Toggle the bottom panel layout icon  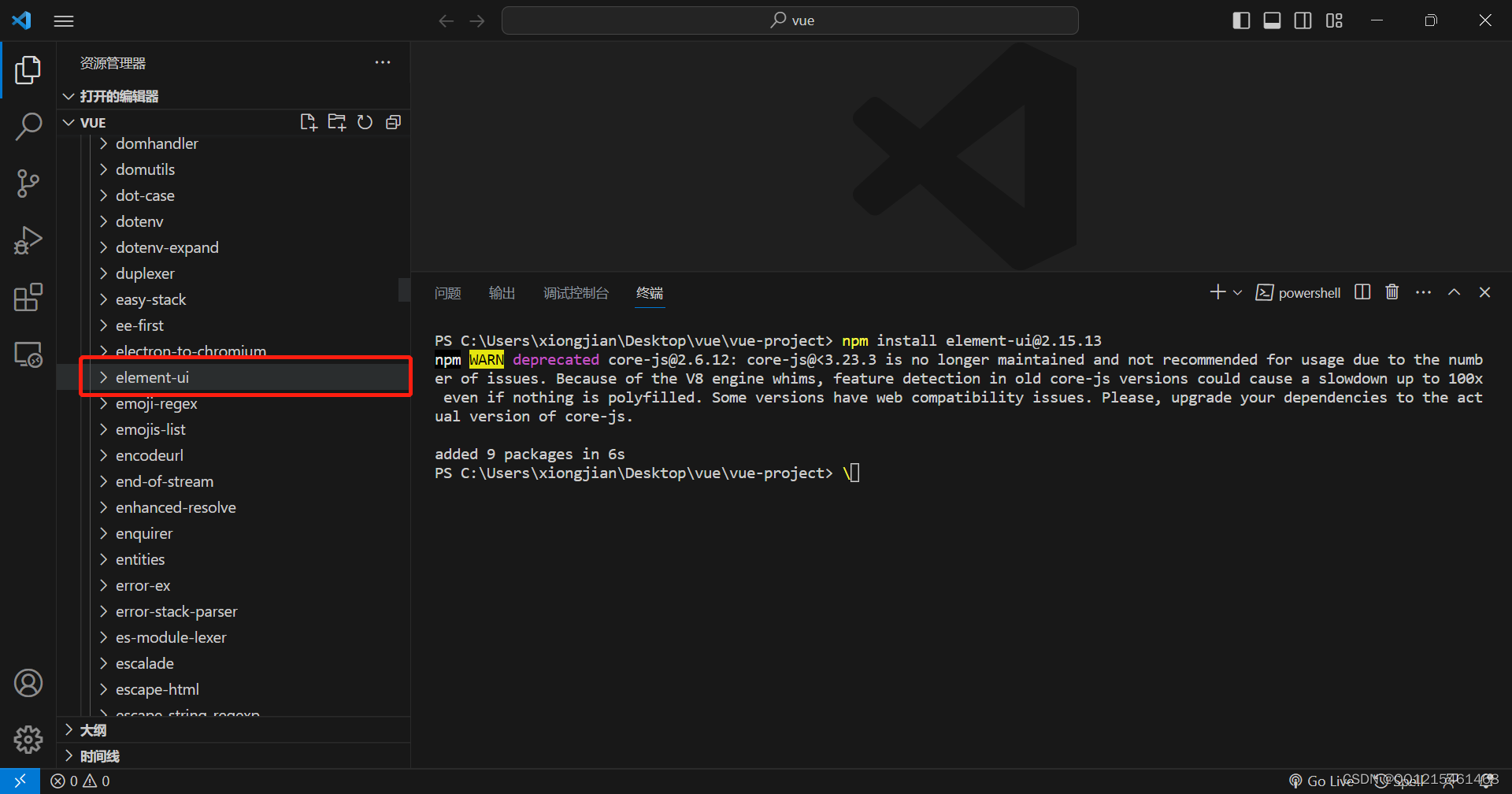(1272, 20)
